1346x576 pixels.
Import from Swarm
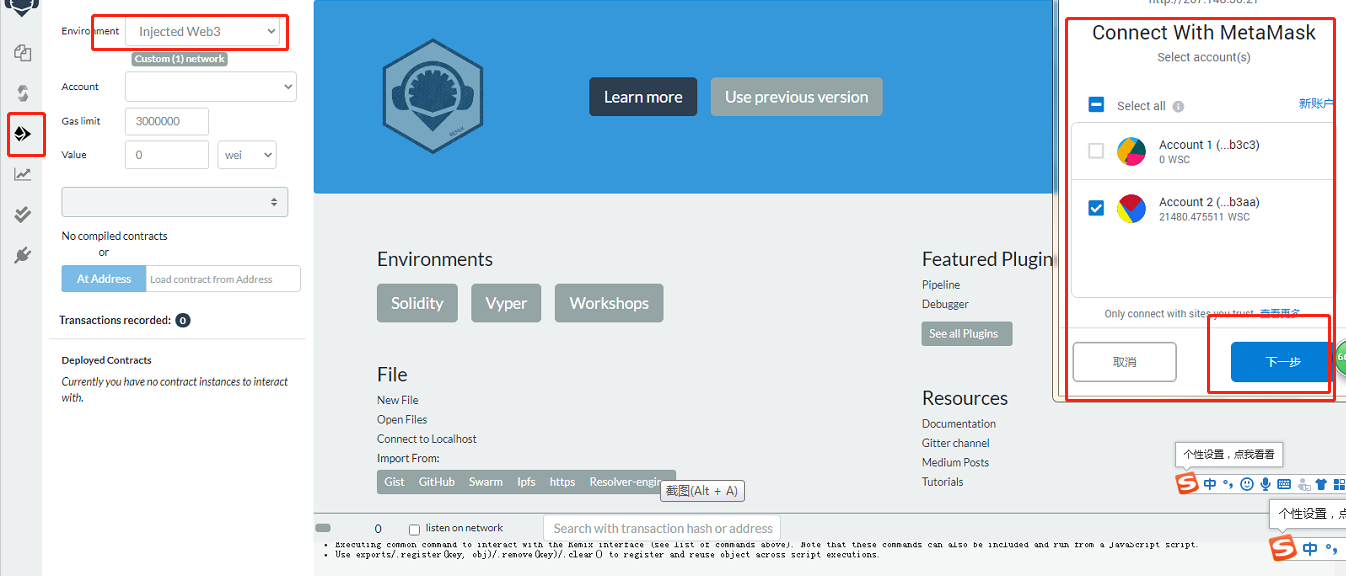tap(486, 482)
